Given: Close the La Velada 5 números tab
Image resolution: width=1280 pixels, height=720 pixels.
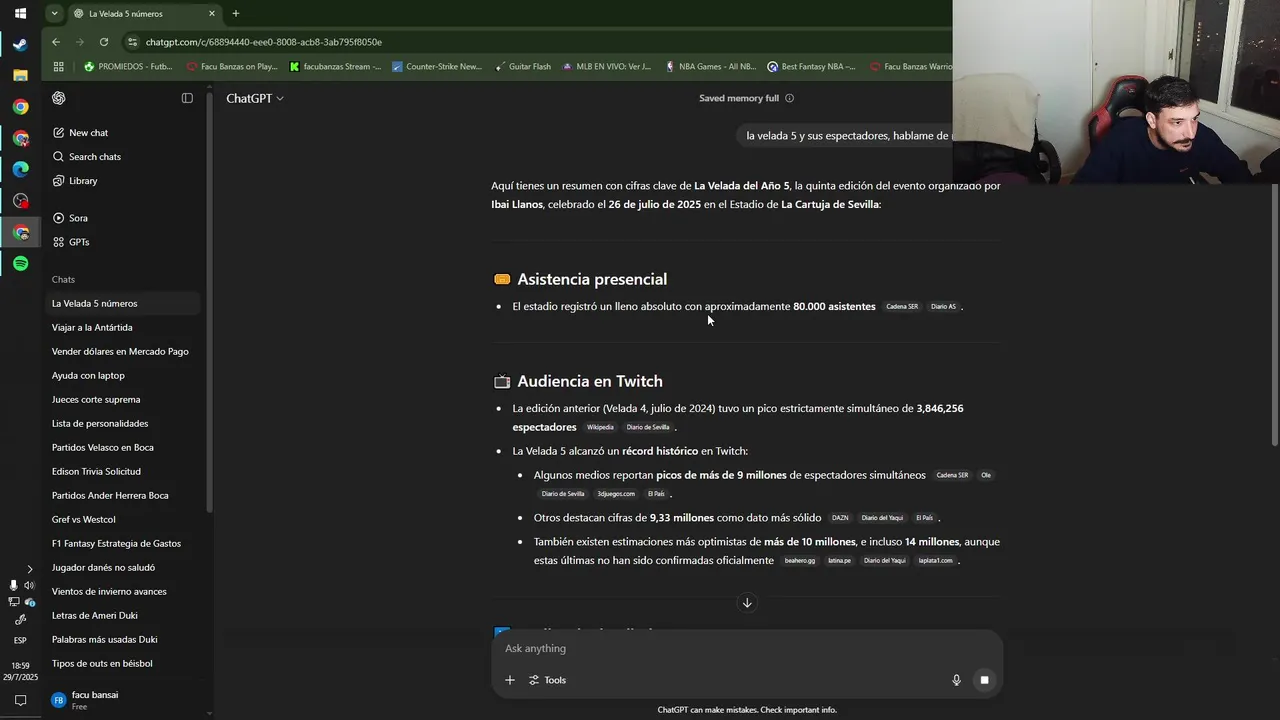Looking at the screenshot, I should pyautogui.click(x=212, y=14).
